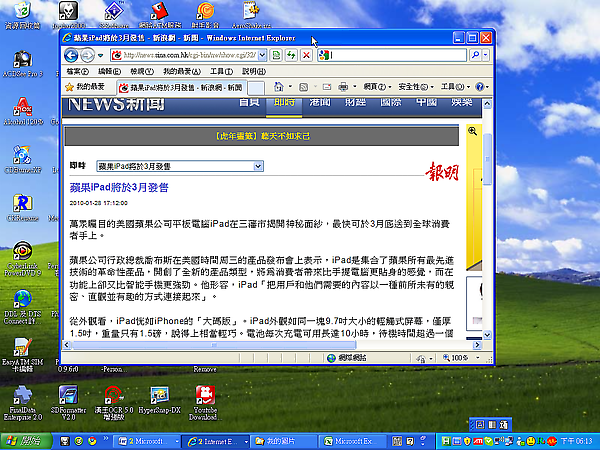Open the 編輯(E) menu
The image size is (600, 450).
(x=109, y=72)
